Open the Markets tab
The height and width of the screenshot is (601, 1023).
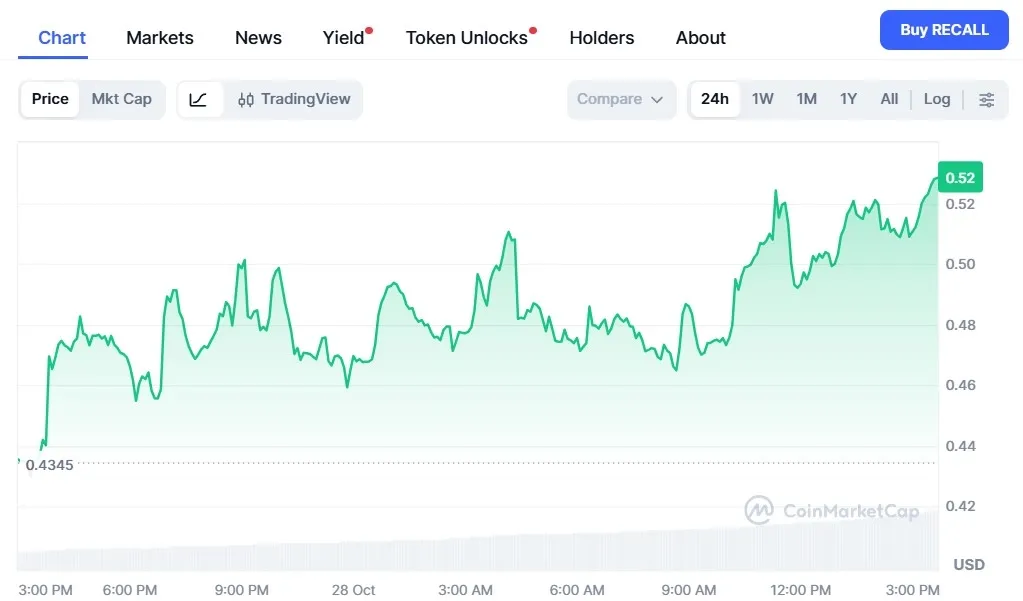(x=160, y=38)
